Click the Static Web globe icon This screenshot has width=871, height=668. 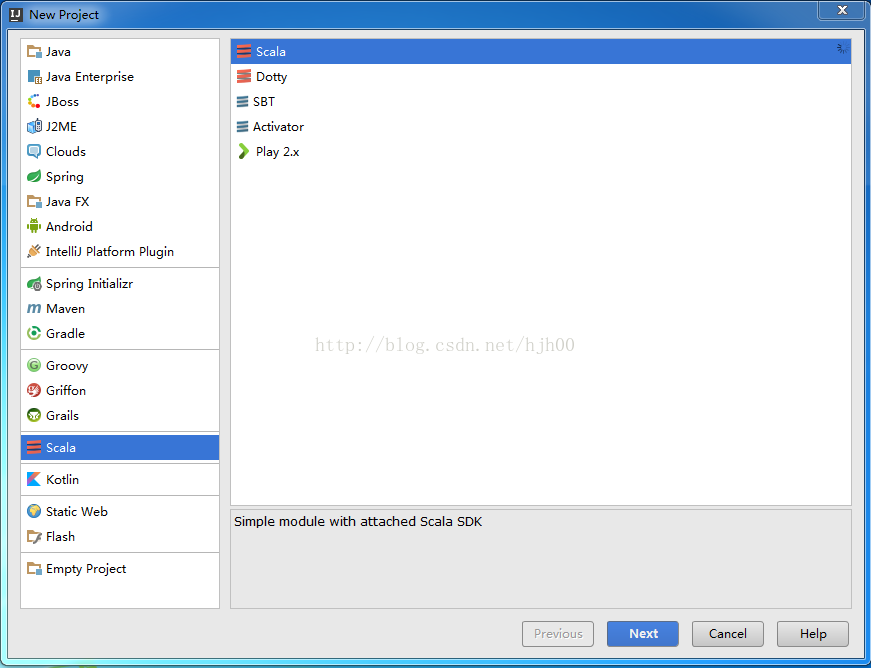click(x=34, y=512)
